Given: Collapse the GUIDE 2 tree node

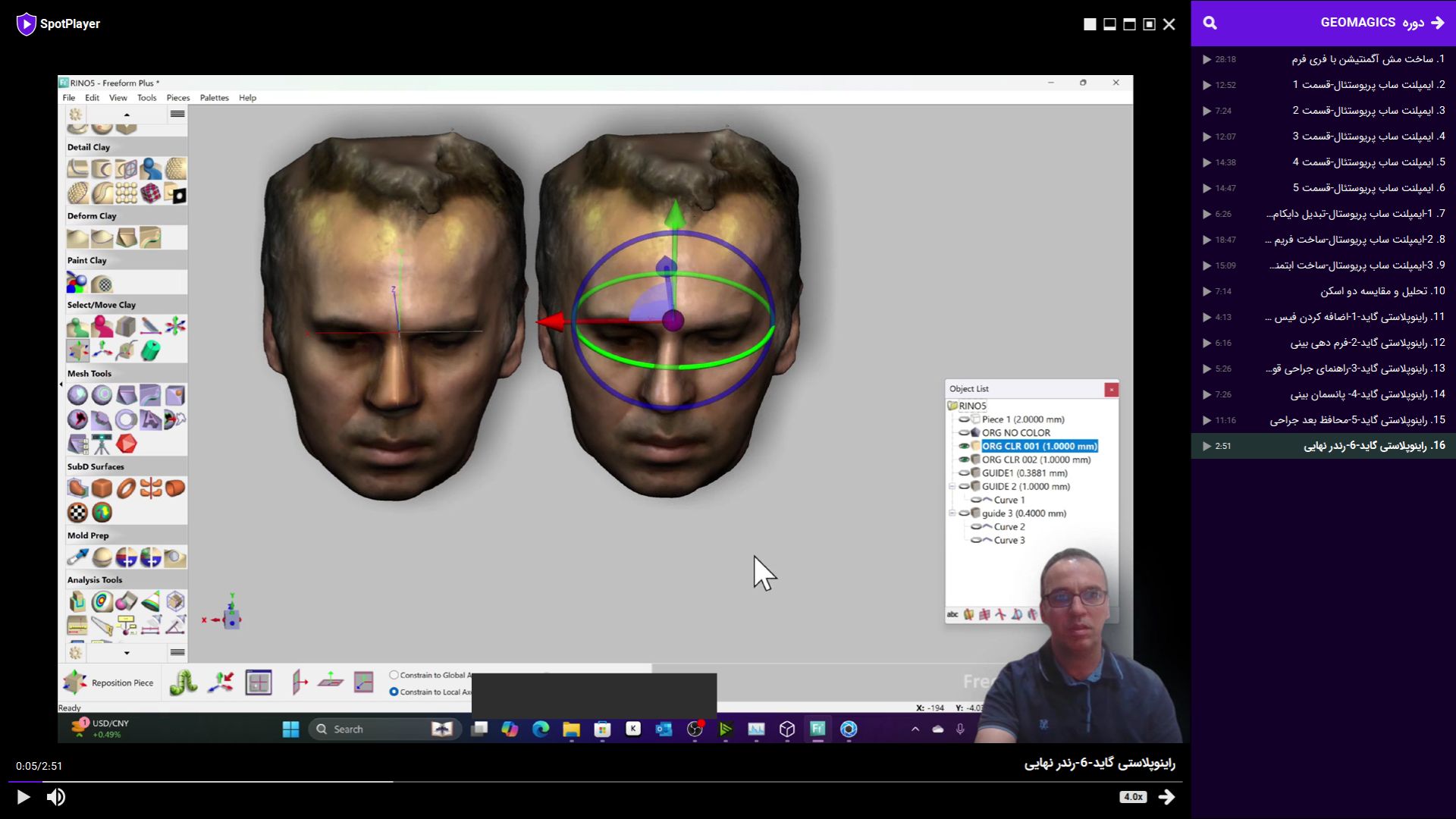Looking at the screenshot, I should point(952,487).
